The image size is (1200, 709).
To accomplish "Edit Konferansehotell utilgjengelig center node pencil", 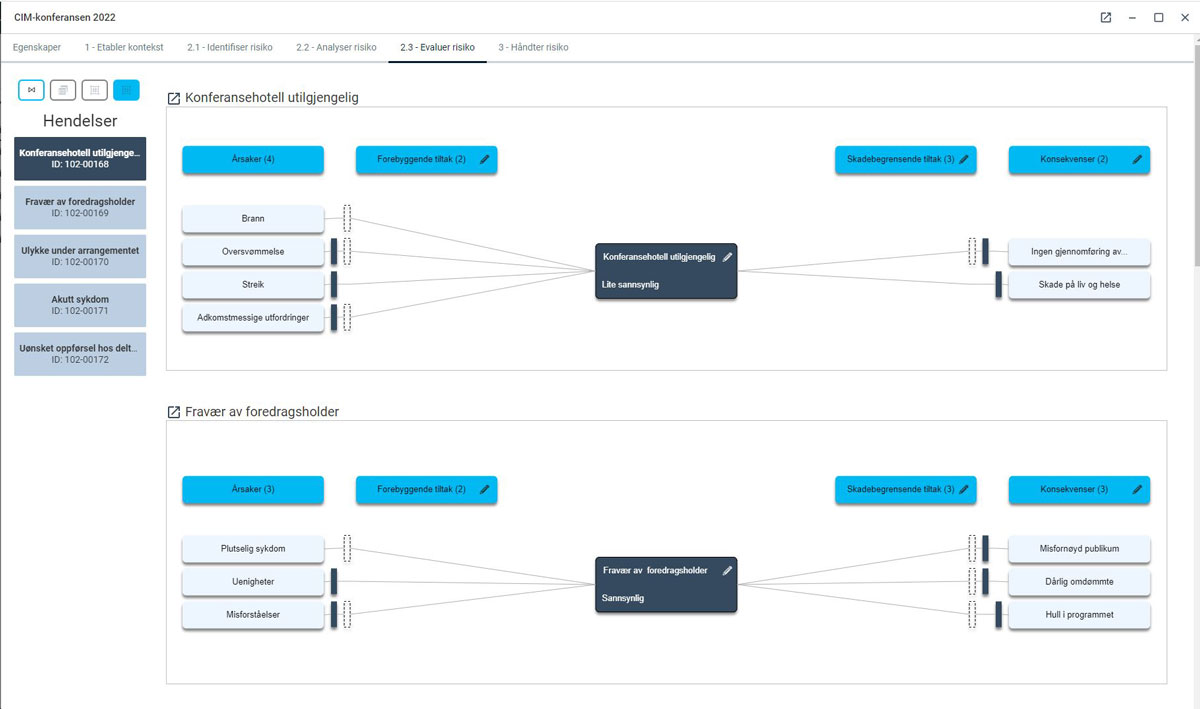I will [x=728, y=257].
